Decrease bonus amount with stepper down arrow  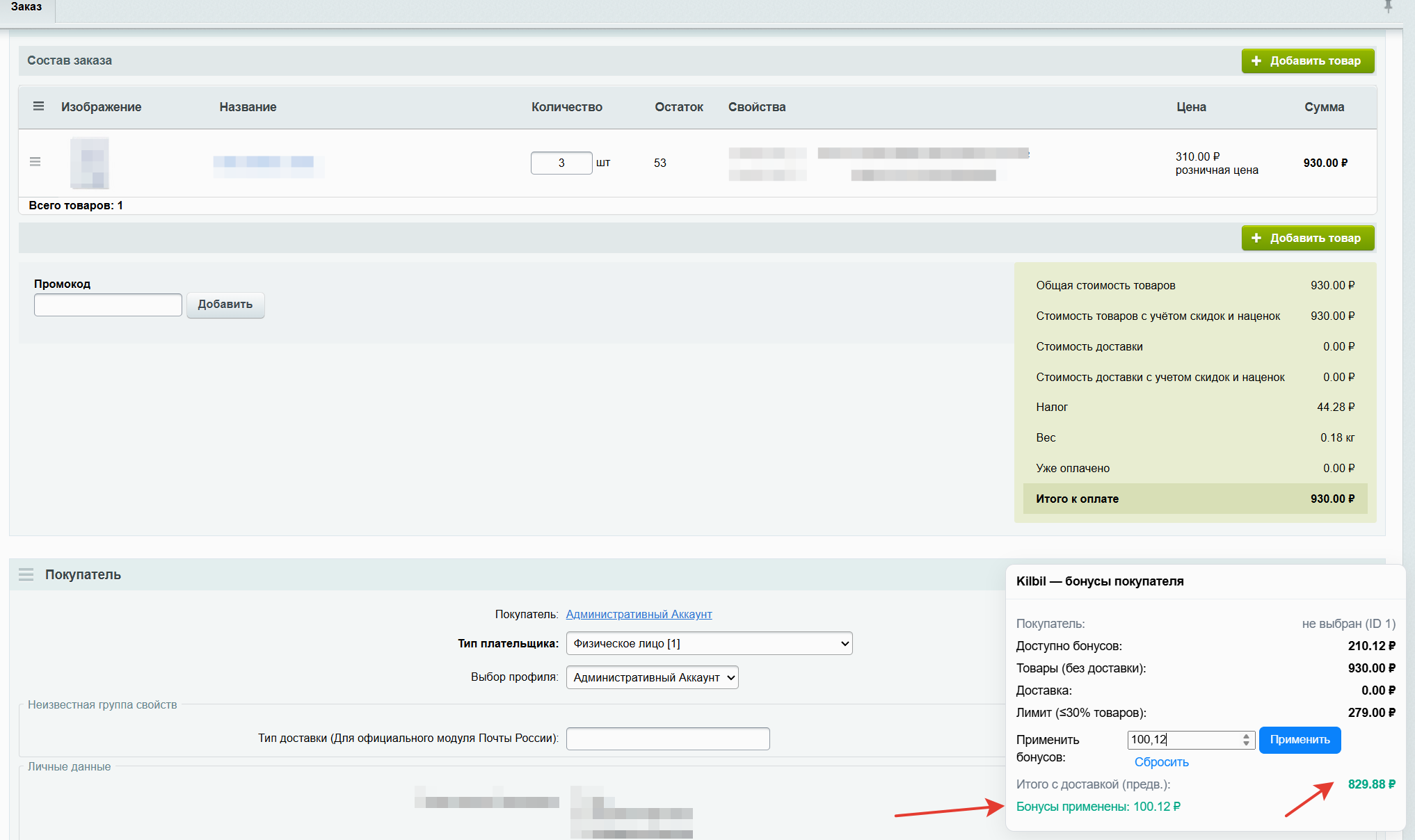pyautogui.click(x=1246, y=744)
